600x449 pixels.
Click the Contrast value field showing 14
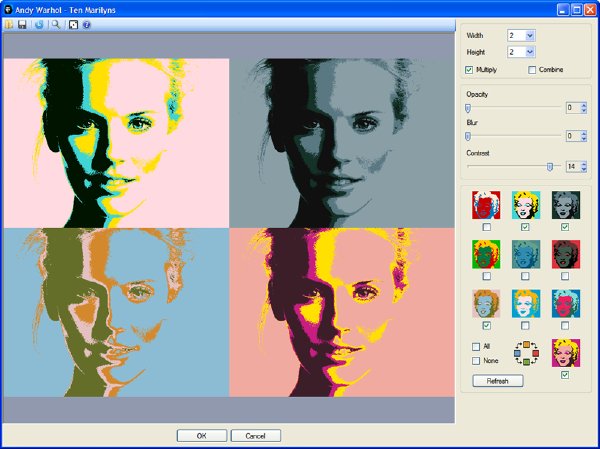[573, 167]
